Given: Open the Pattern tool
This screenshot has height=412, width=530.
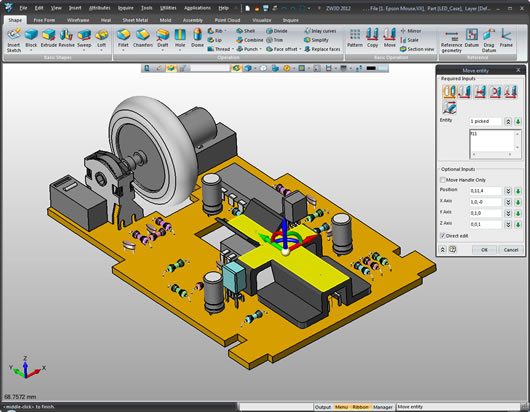Looking at the screenshot, I should 355,38.
